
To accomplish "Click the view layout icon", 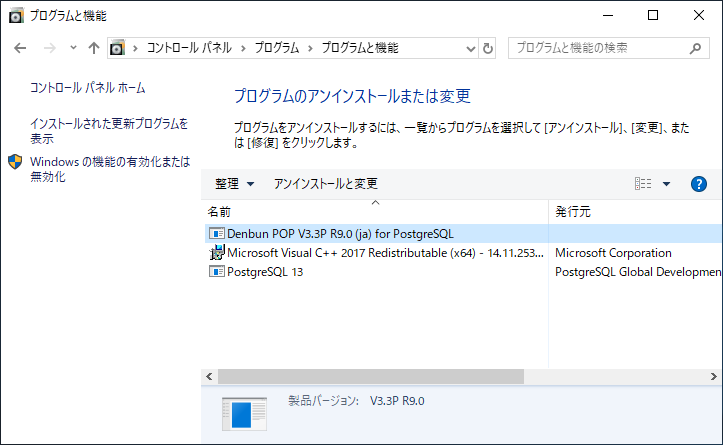I will point(643,184).
